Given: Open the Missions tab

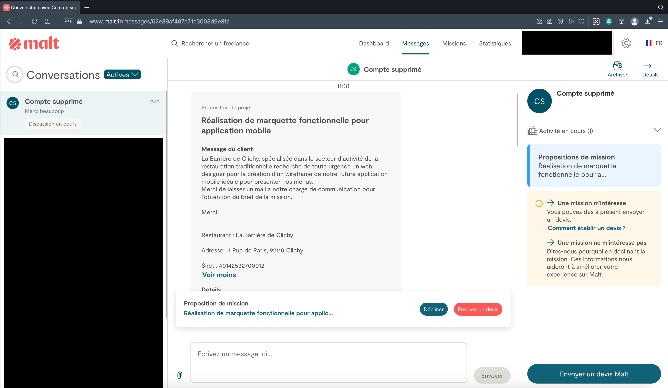Looking at the screenshot, I should [454, 43].
